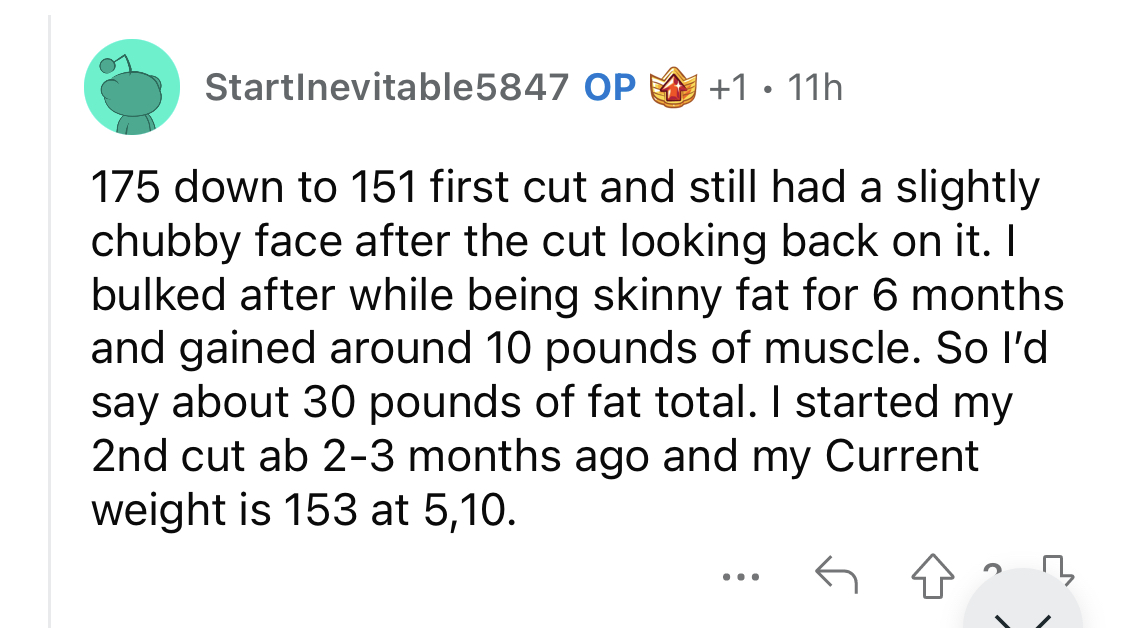1125x628 pixels.
Task: Open the three-dot more options menu
Action: 741,576
